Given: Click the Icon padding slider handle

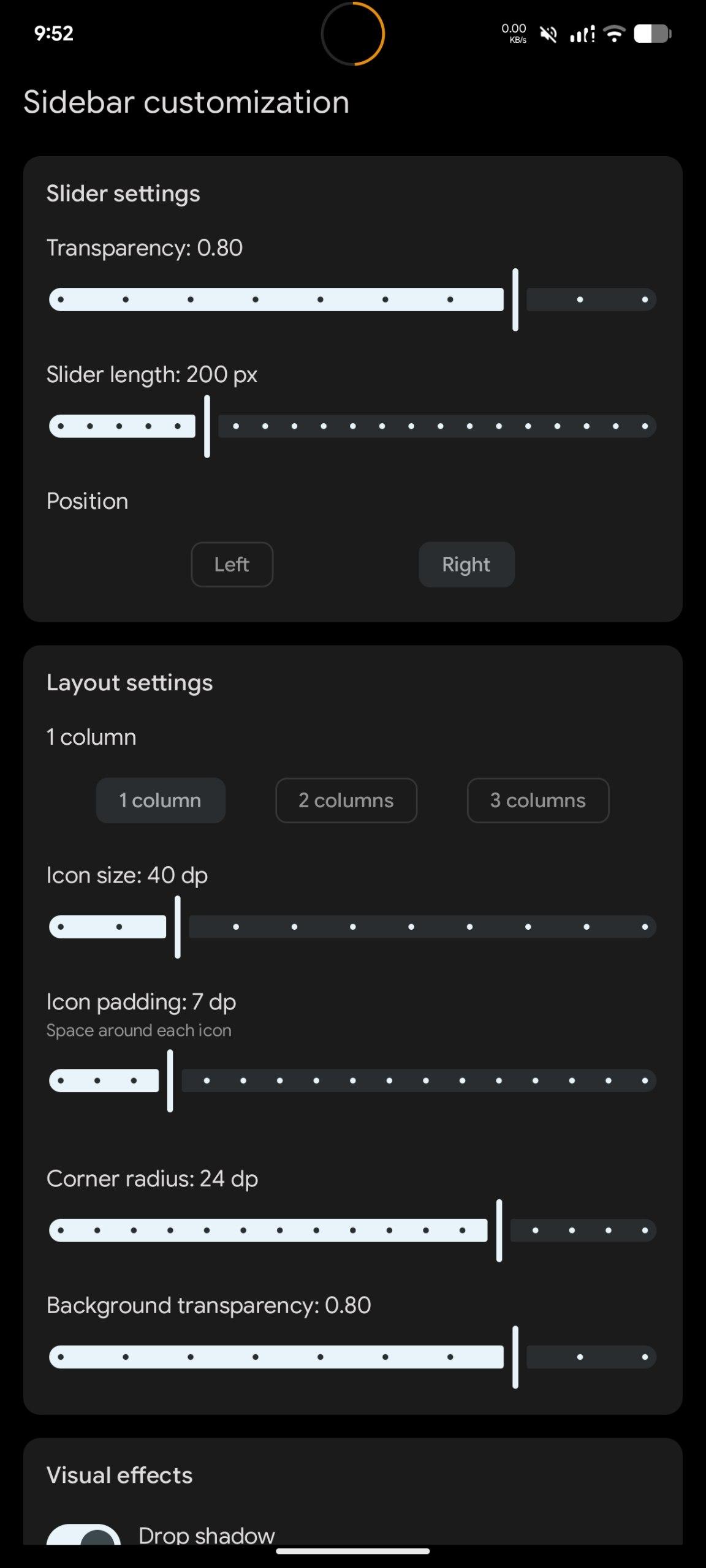Looking at the screenshot, I should (170, 1080).
